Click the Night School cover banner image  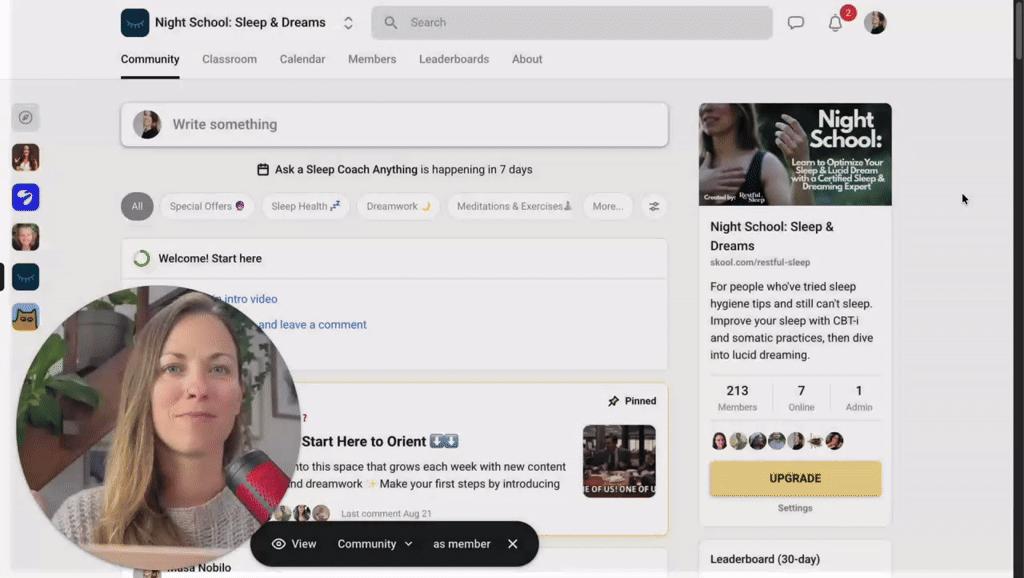point(795,155)
